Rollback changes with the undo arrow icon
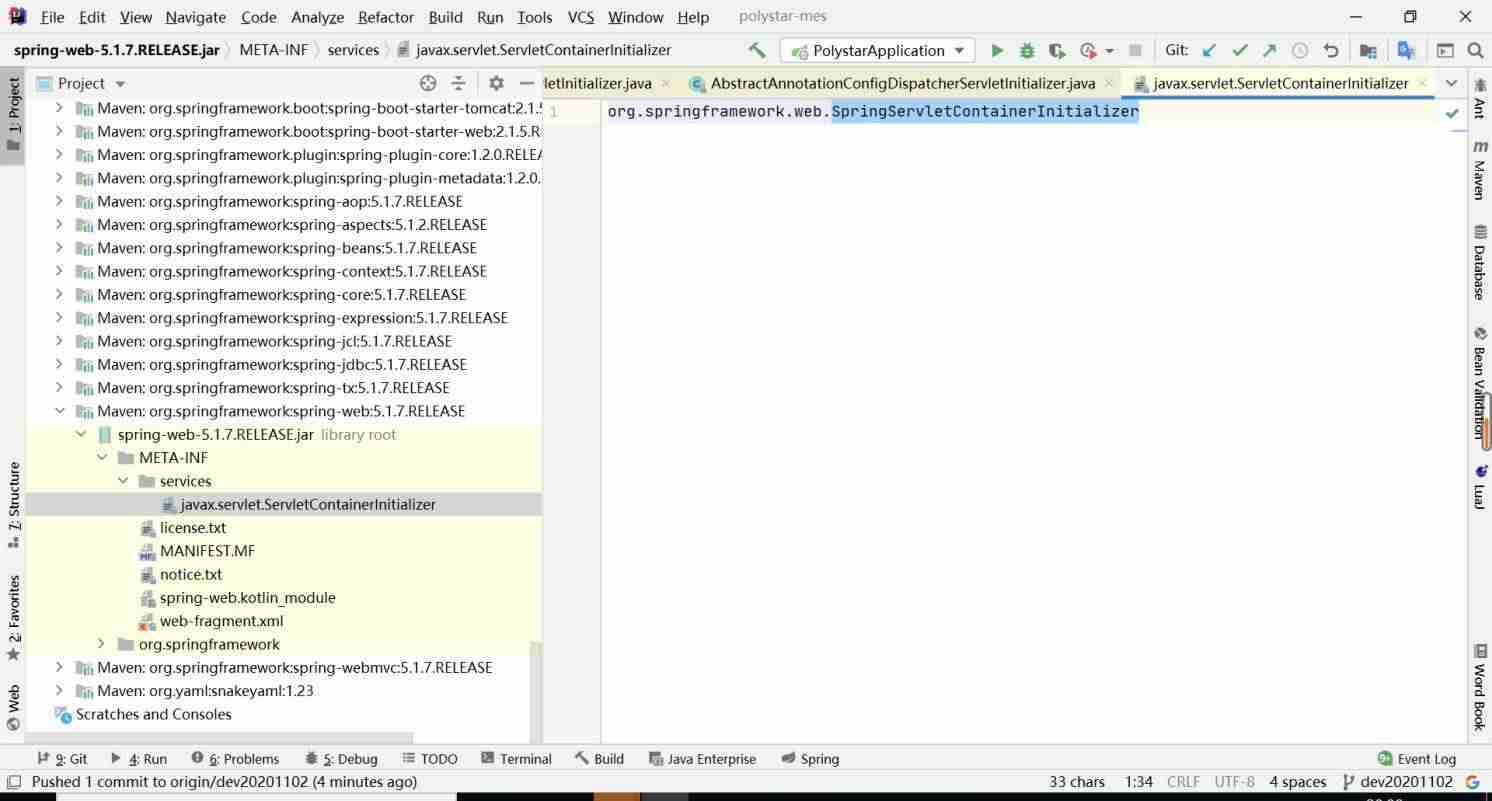 coord(1331,50)
